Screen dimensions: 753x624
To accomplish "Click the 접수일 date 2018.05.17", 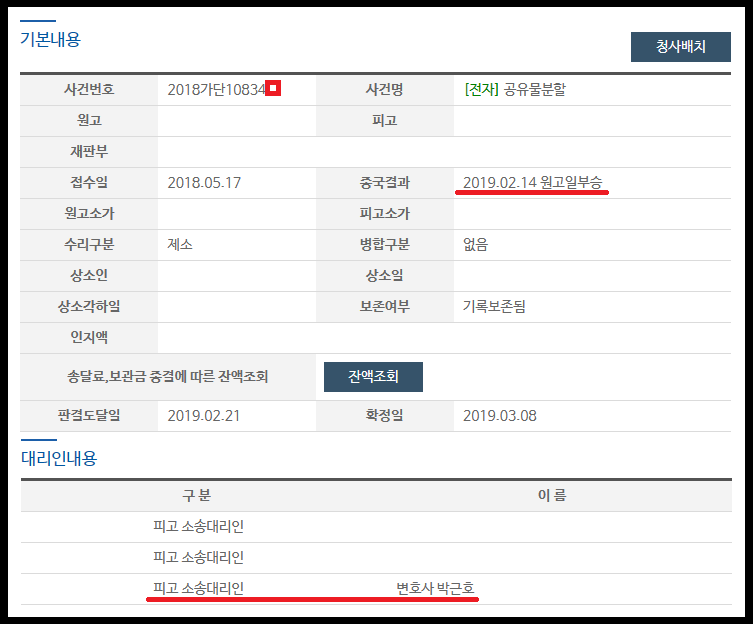I will coord(204,183).
